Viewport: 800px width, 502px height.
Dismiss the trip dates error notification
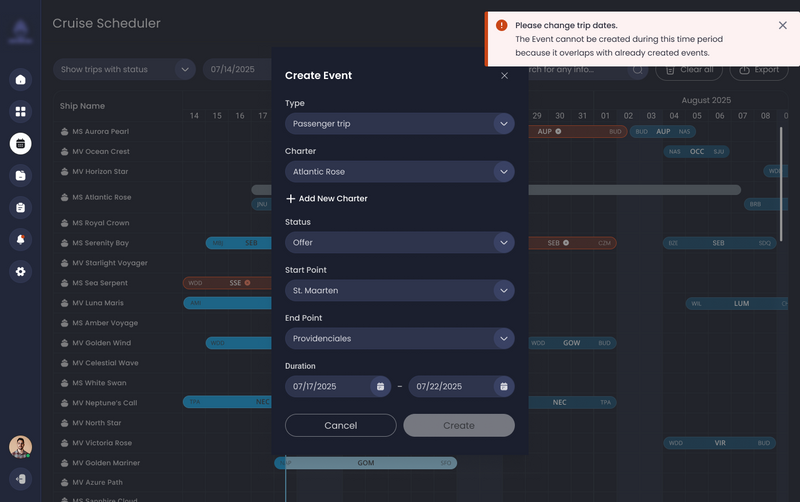coord(782,25)
